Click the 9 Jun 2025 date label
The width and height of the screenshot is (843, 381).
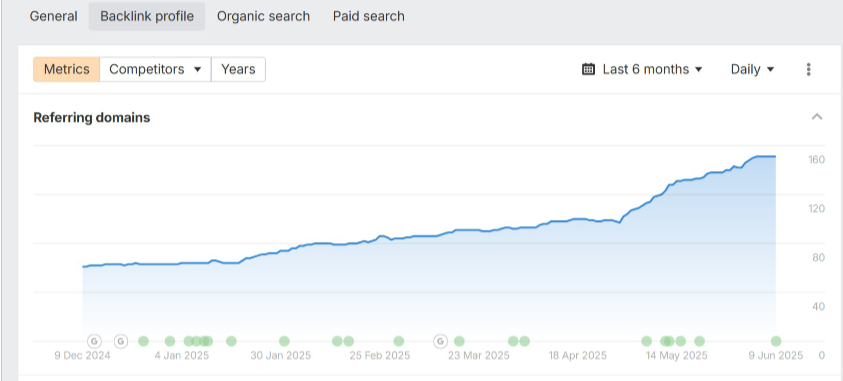tap(775, 356)
